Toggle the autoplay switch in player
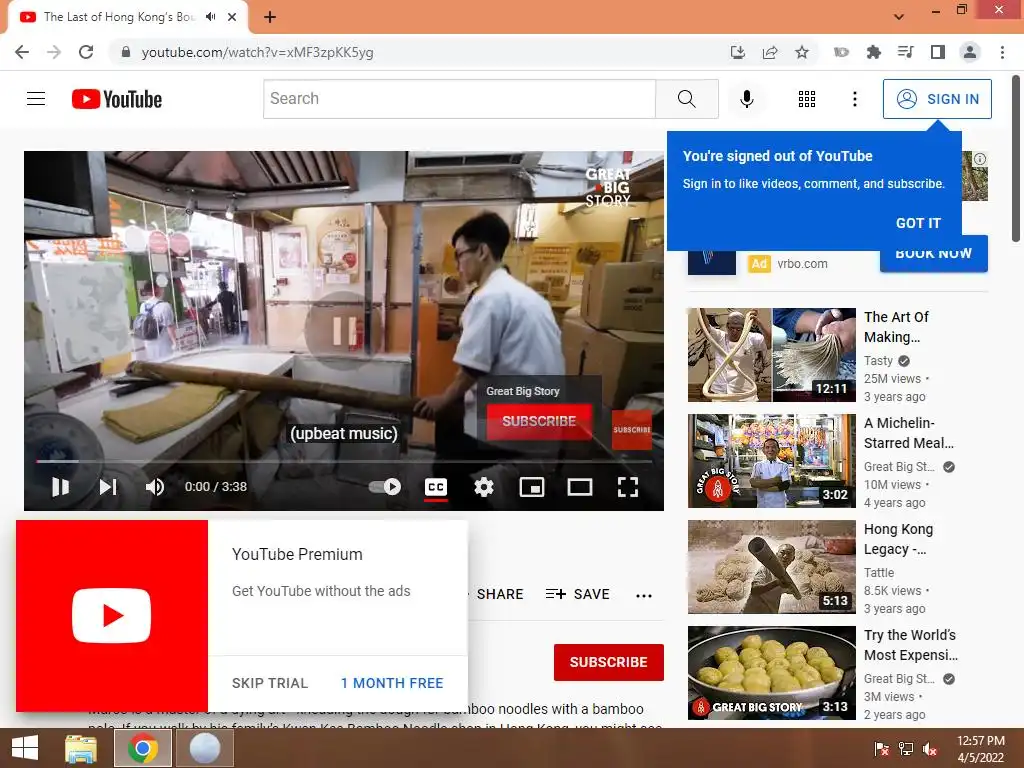This screenshot has width=1024, height=768. point(385,487)
